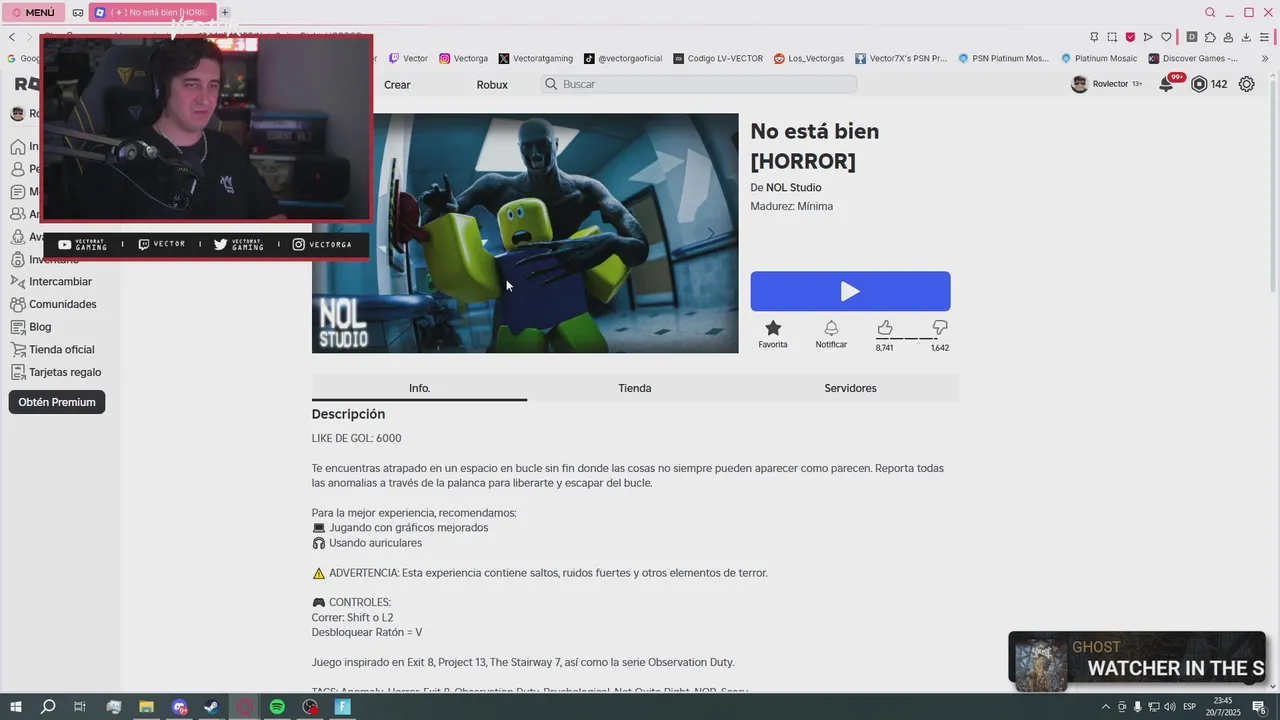This screenshot has height=720, width=1280.
Task: Open Tarjetas regalo in the sidebar
Action: [x=65, y=372]
